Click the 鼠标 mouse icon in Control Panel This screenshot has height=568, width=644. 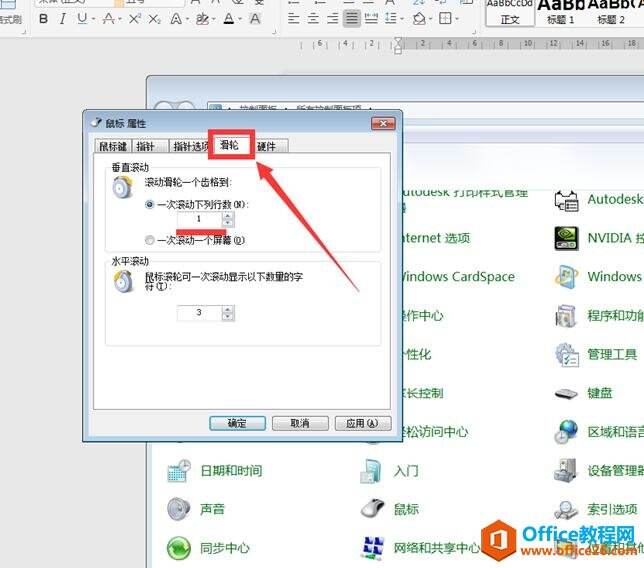(x=373, y=509)
